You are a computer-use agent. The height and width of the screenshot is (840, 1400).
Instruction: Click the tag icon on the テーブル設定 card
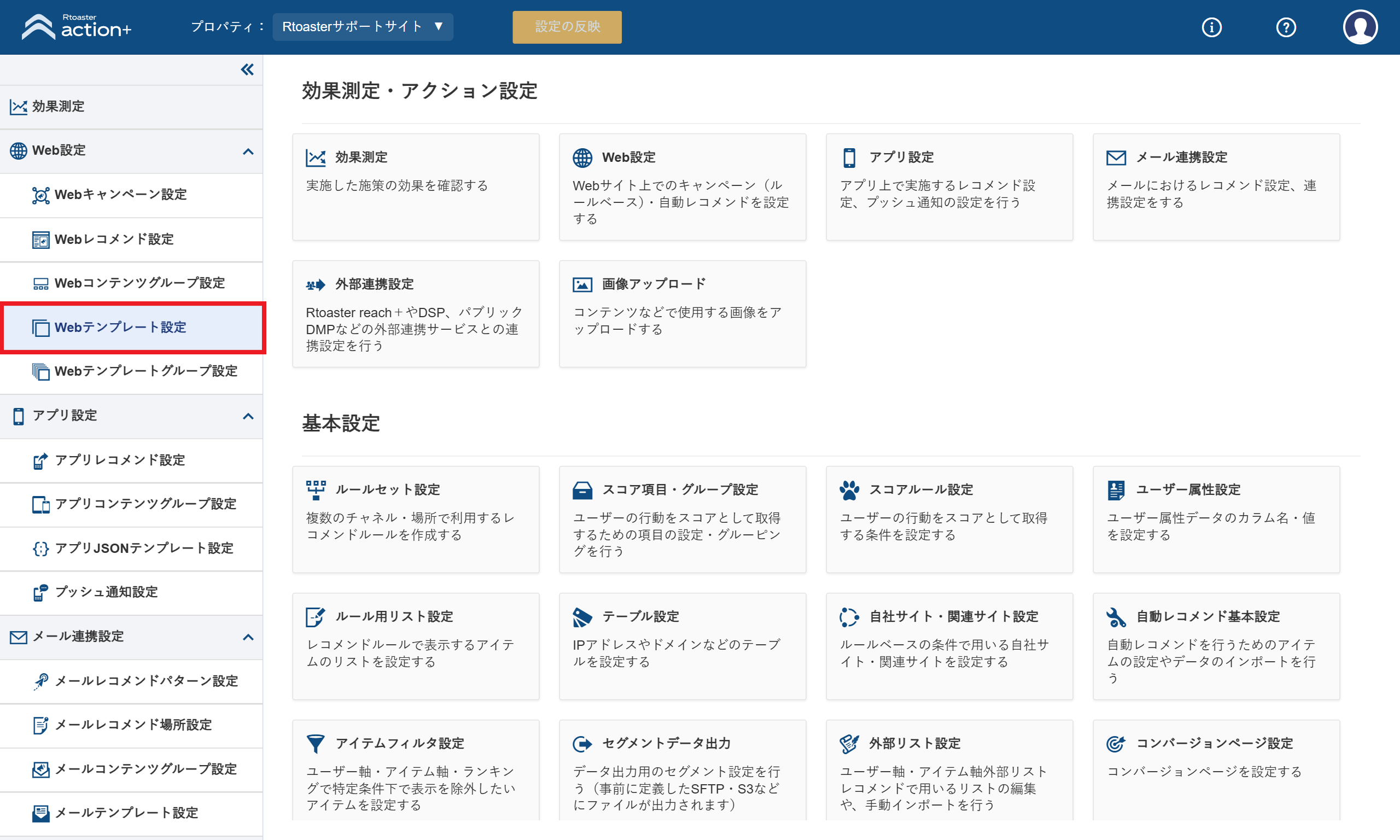582,617
